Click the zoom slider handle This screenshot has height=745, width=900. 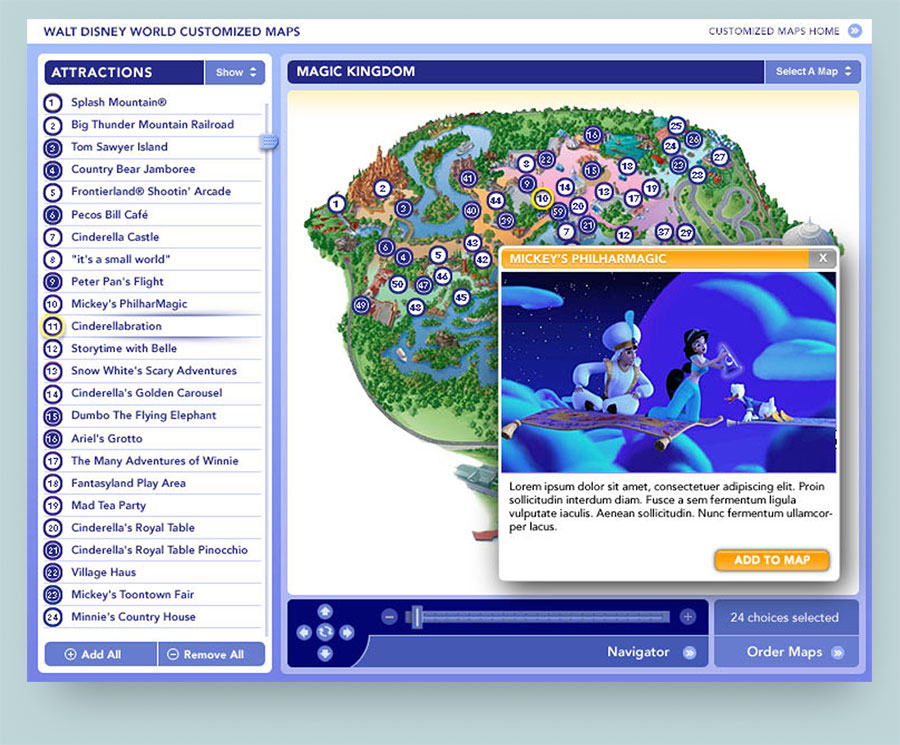pos(414,617)
